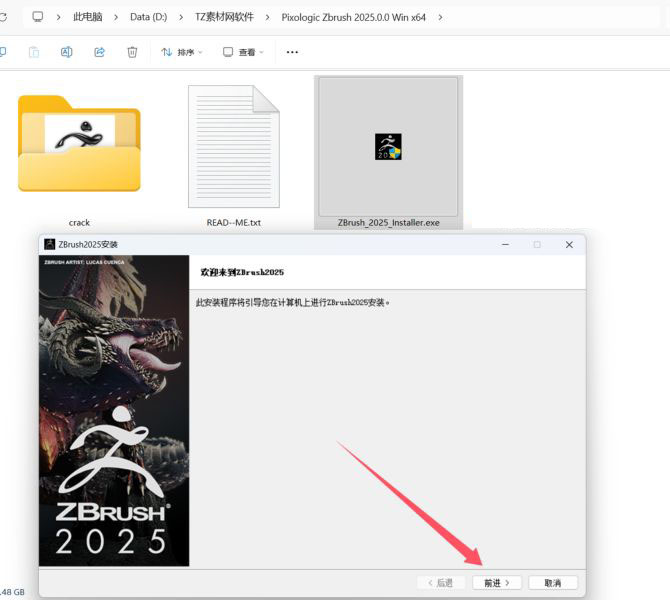Expand chevron between Data (D:) and TZ素材网软件

coord(181,18)
